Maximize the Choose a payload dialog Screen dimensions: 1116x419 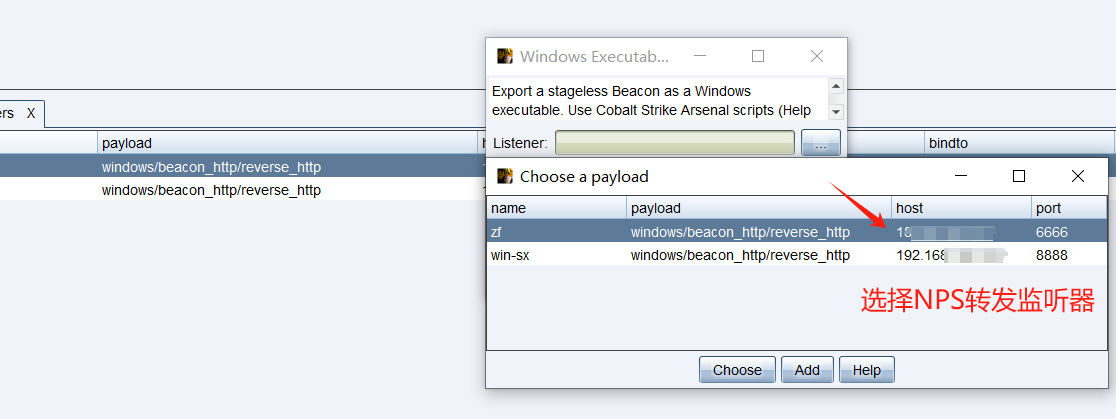pyautogui.click(x=1018, y=176)
